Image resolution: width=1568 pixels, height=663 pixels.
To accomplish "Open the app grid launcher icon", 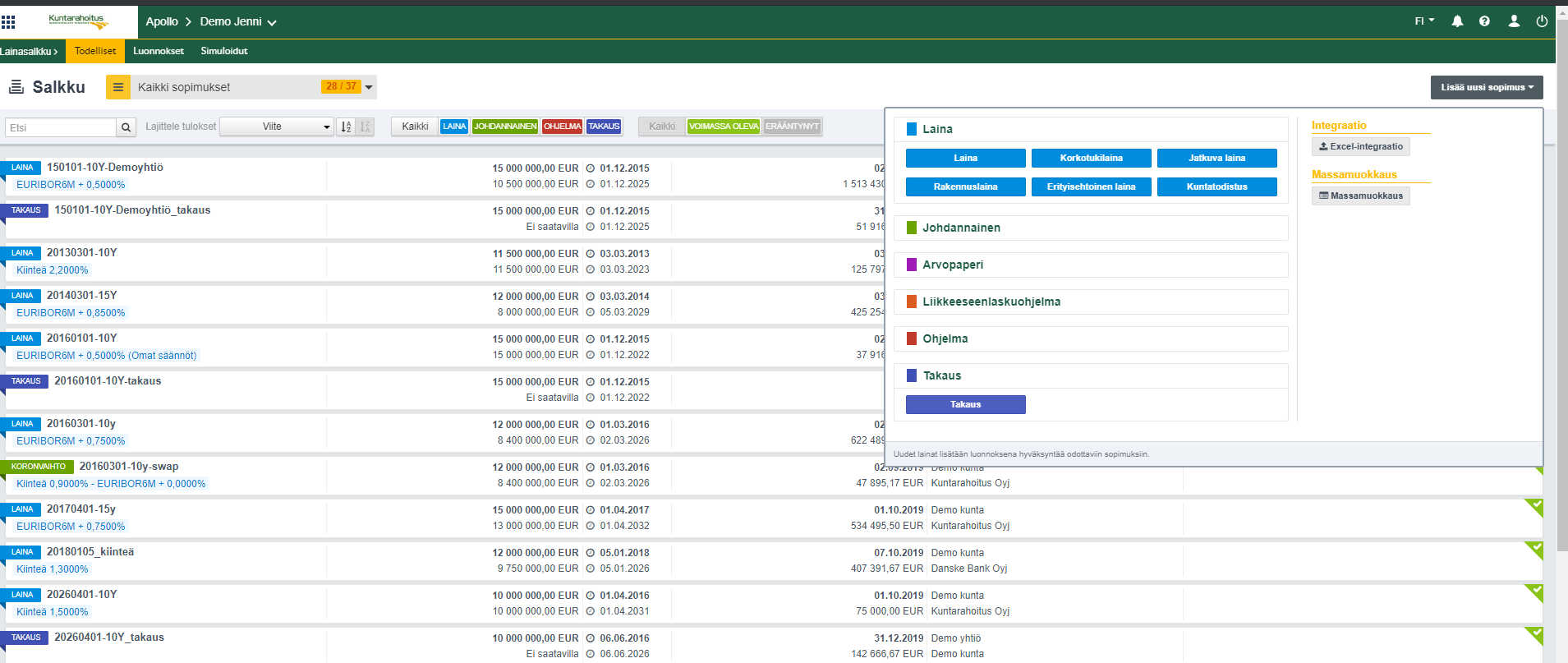I will pos(8,21).
